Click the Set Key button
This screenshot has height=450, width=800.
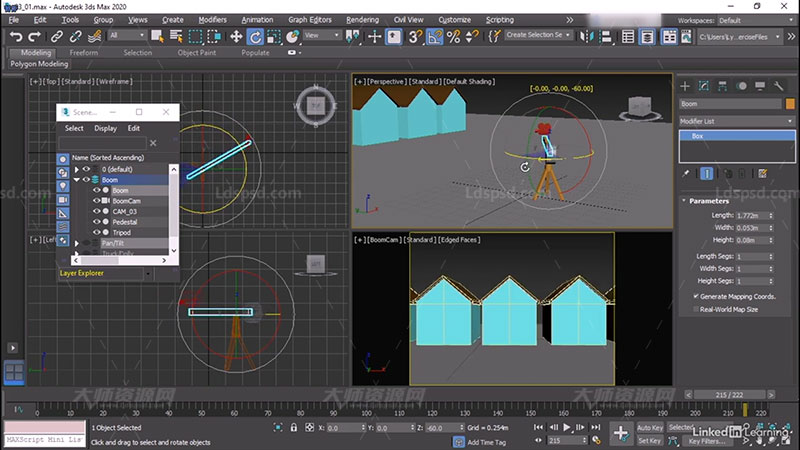(650, 440)
